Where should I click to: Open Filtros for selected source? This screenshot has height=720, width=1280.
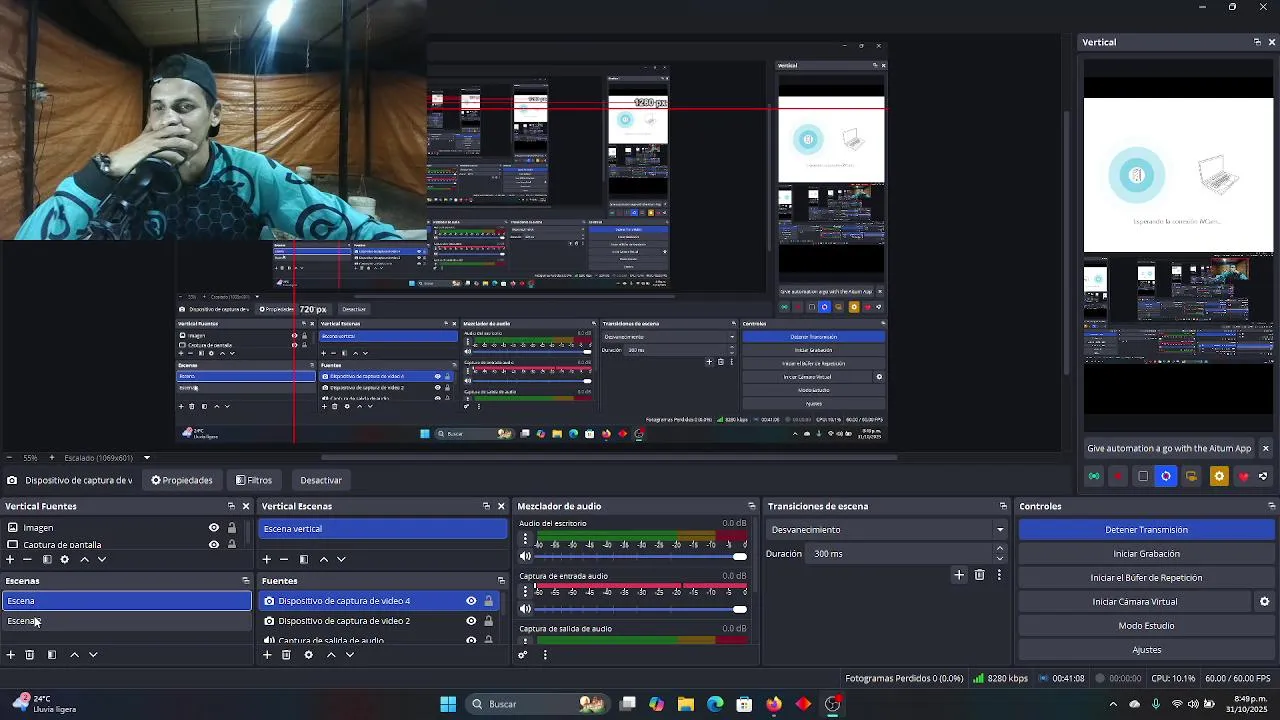[x=253, y=480]
